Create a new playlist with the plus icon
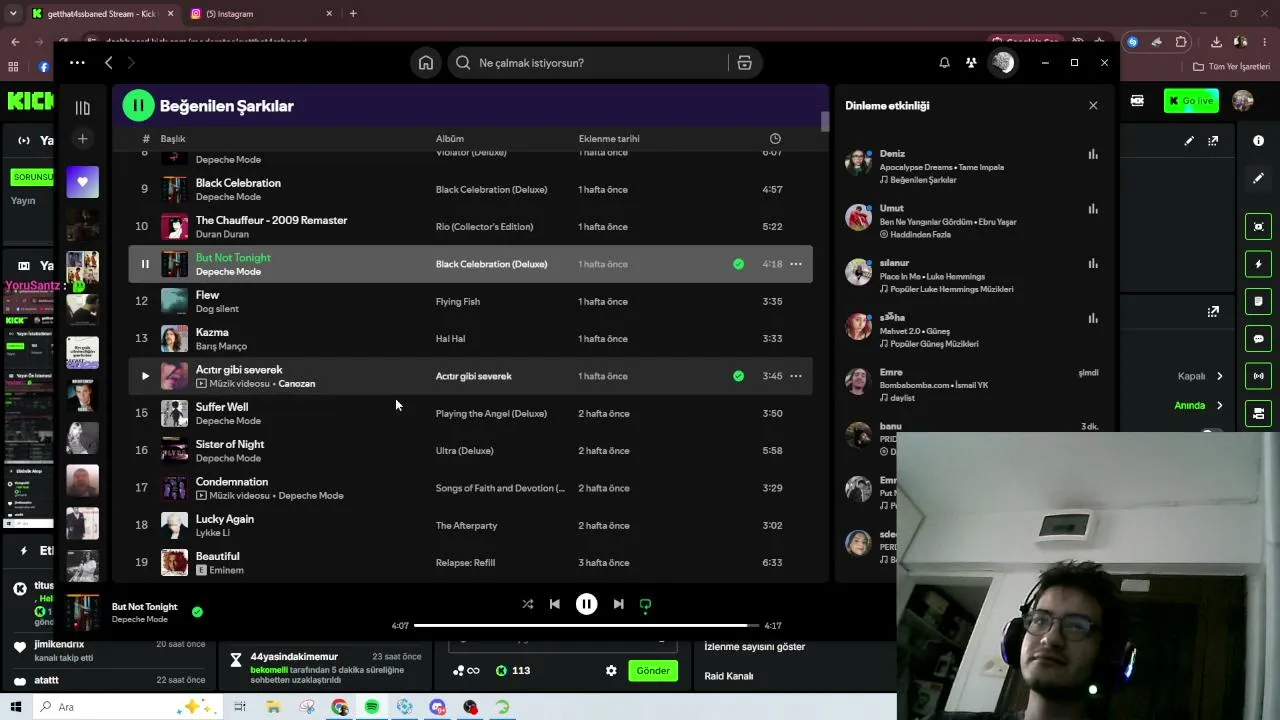The image size is (1280, 720). (x=83, y=139)
